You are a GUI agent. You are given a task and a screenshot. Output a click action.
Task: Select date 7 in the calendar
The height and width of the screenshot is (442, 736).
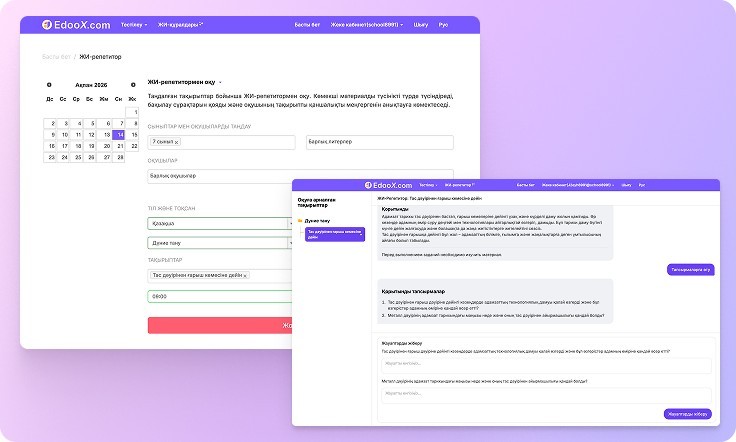[x=119, y=123]
